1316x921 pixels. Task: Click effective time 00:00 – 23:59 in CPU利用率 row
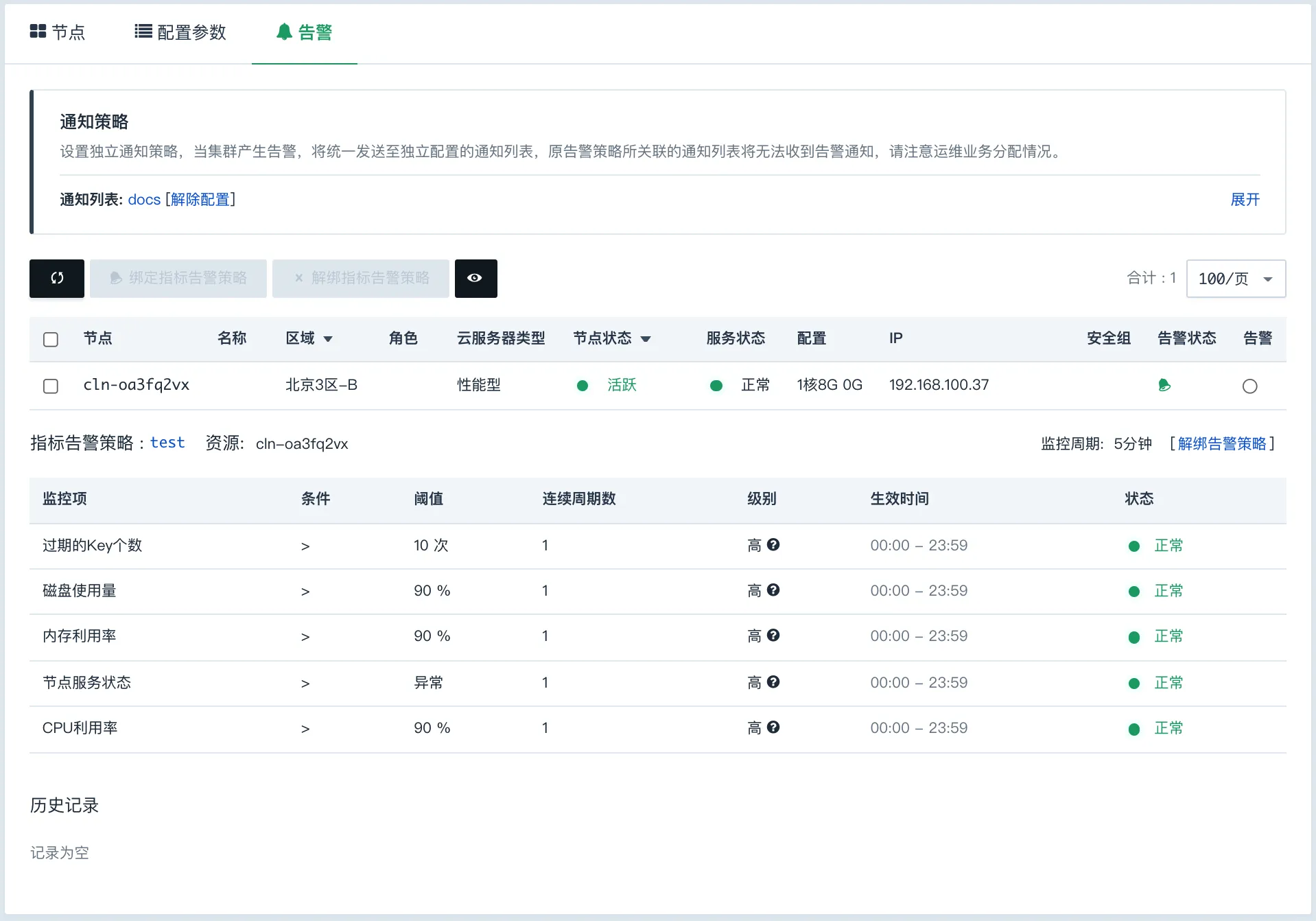tap(919, 728)
